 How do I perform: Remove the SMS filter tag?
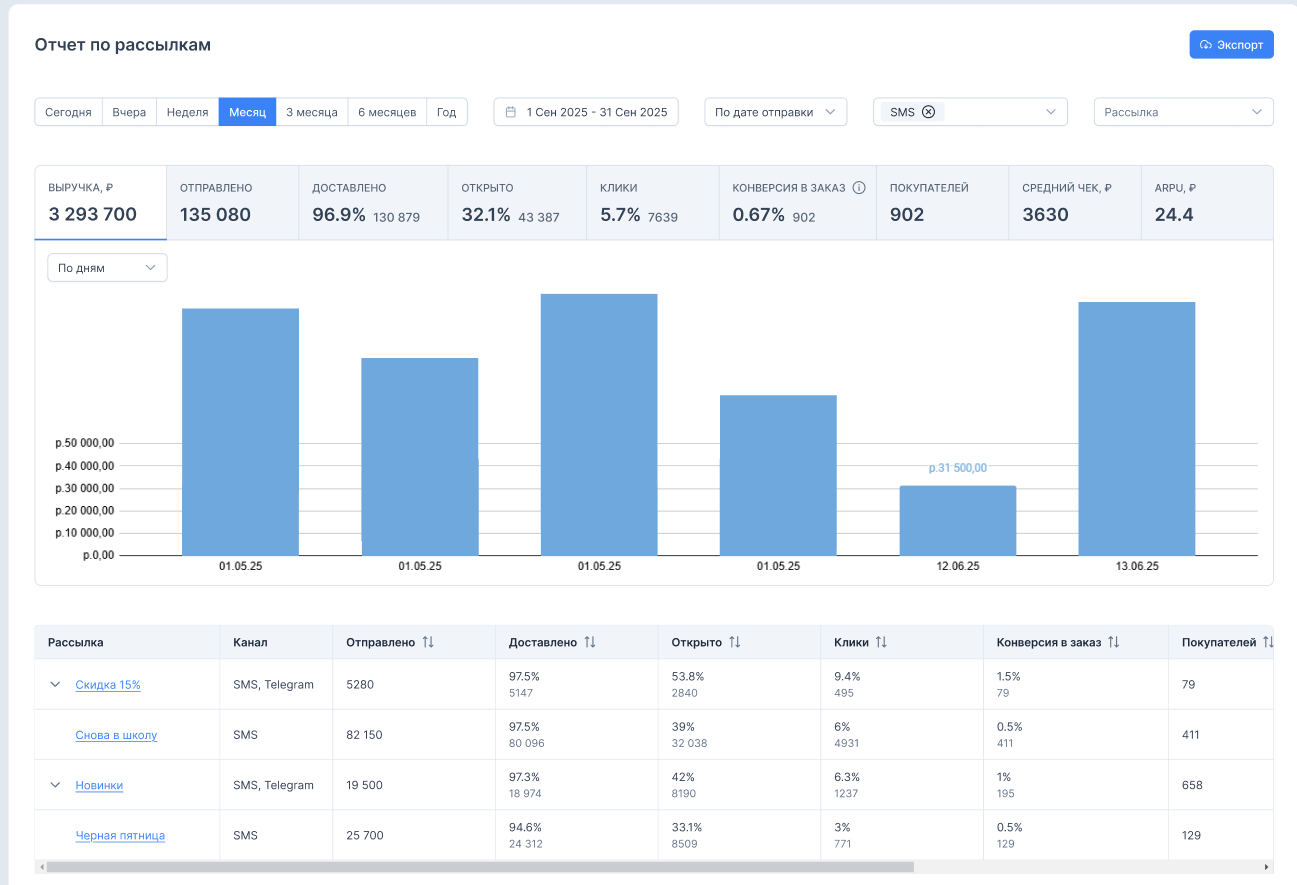pos(928,112)
